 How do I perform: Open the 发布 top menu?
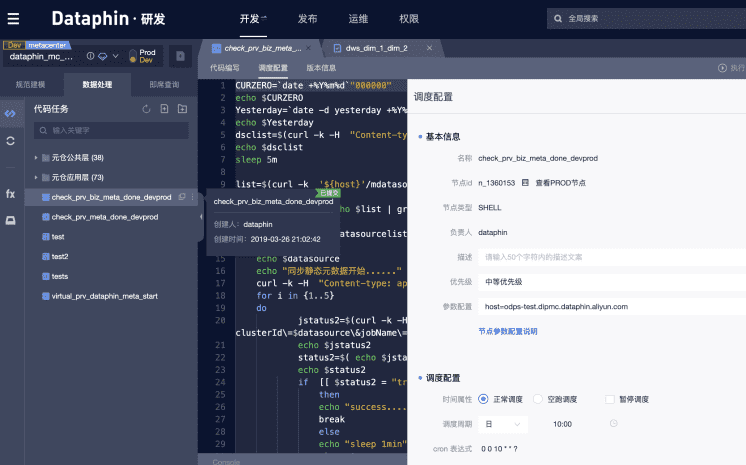(307, 19)
